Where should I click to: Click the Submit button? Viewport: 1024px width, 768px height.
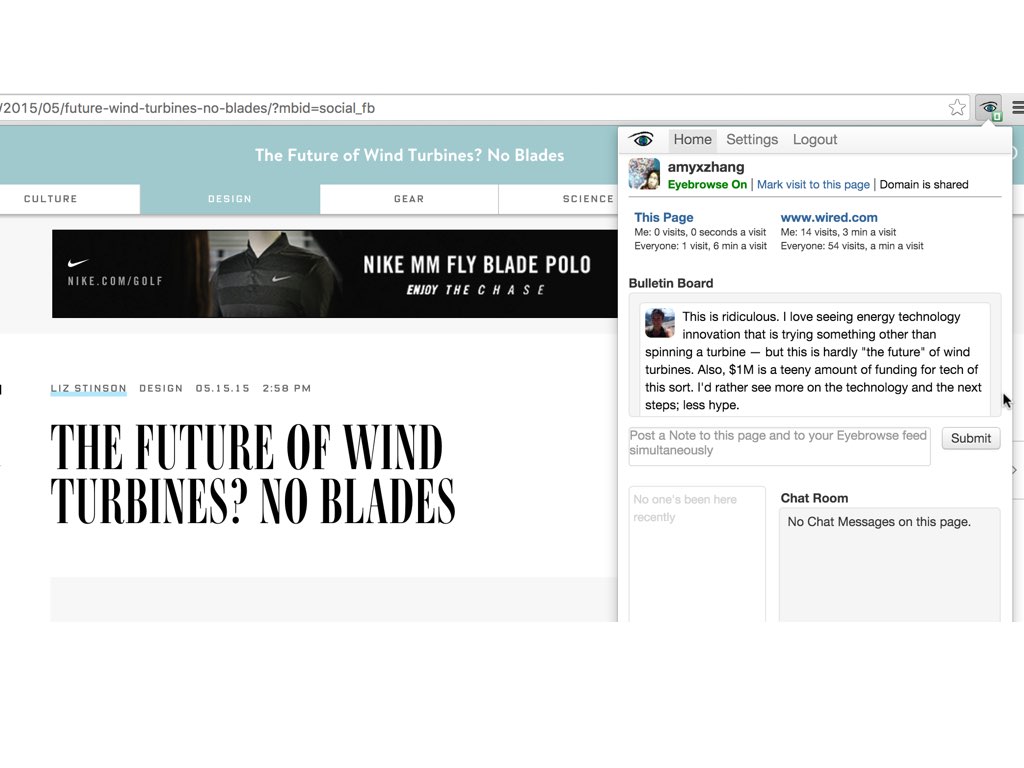(x=970, y=438)
